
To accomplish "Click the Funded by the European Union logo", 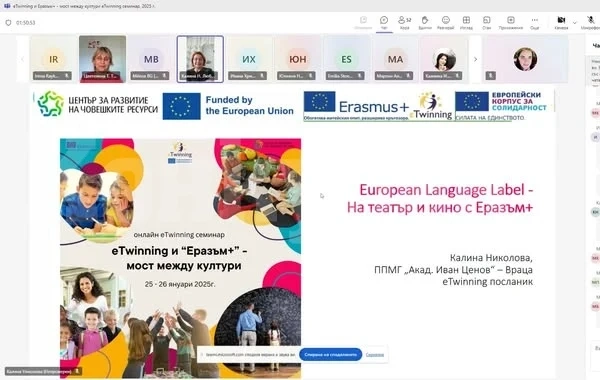I will pos(228,106).
